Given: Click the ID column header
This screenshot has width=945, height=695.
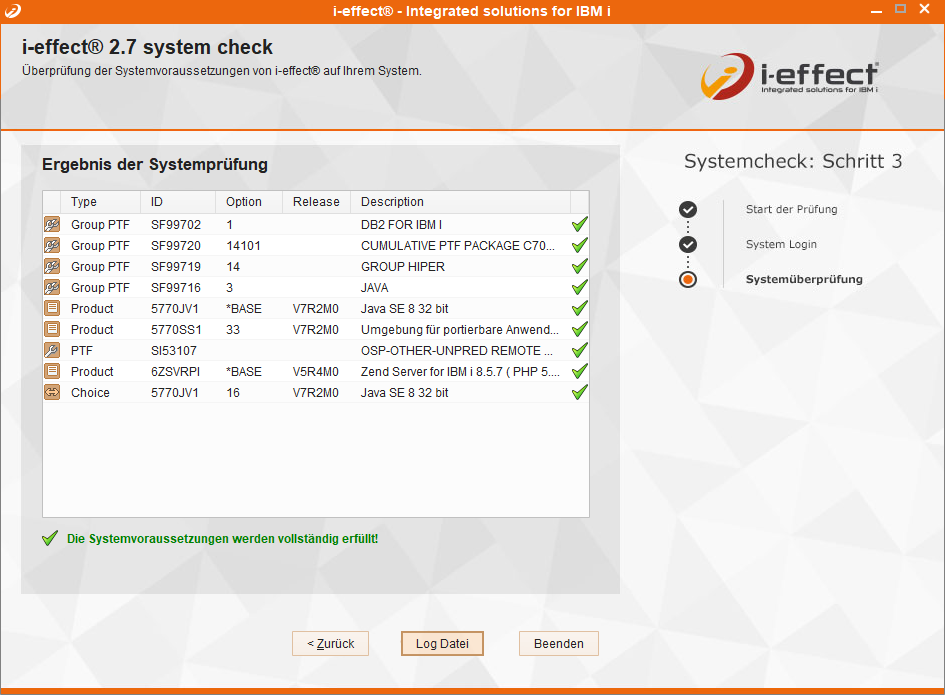Looking at the screenshot, I should coord(178,202).
